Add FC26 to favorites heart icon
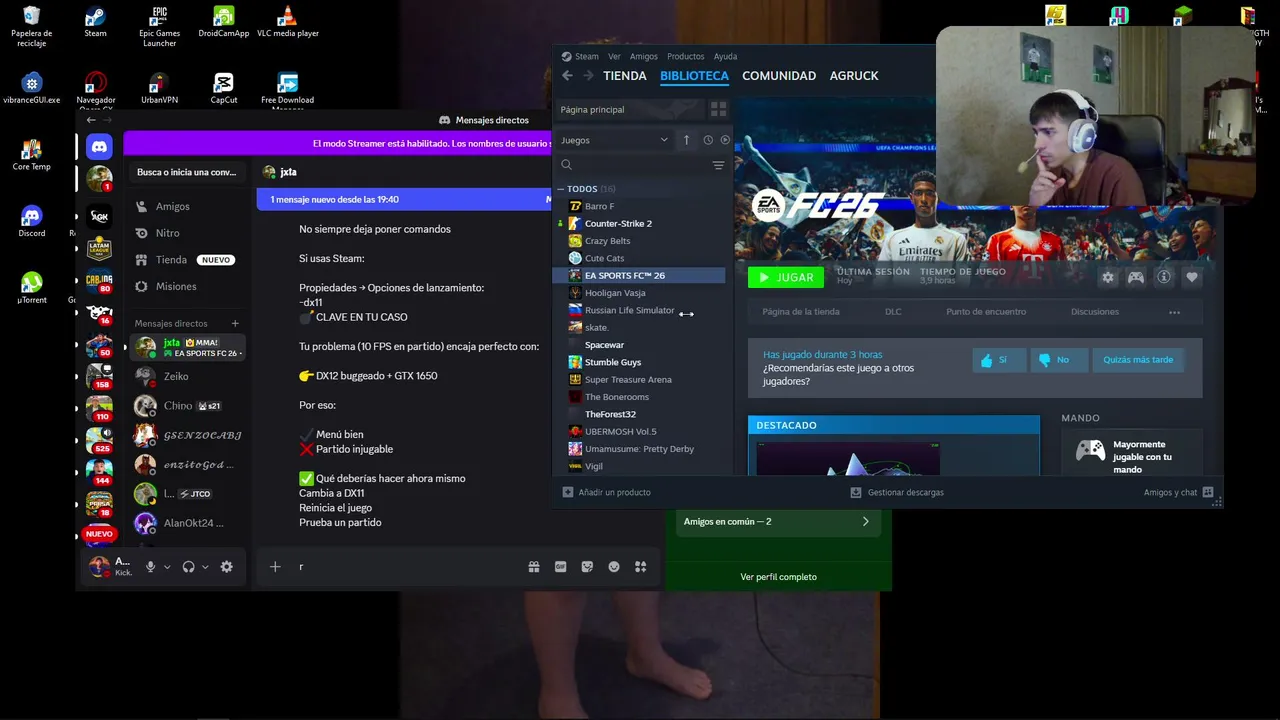Viewport: 1280px width, 720px height. click(1192, 277)
